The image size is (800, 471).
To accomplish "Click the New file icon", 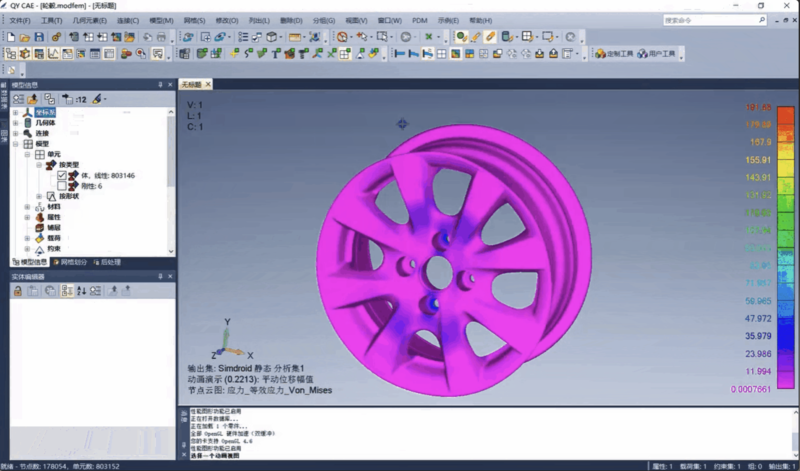I will click(11, 37).
